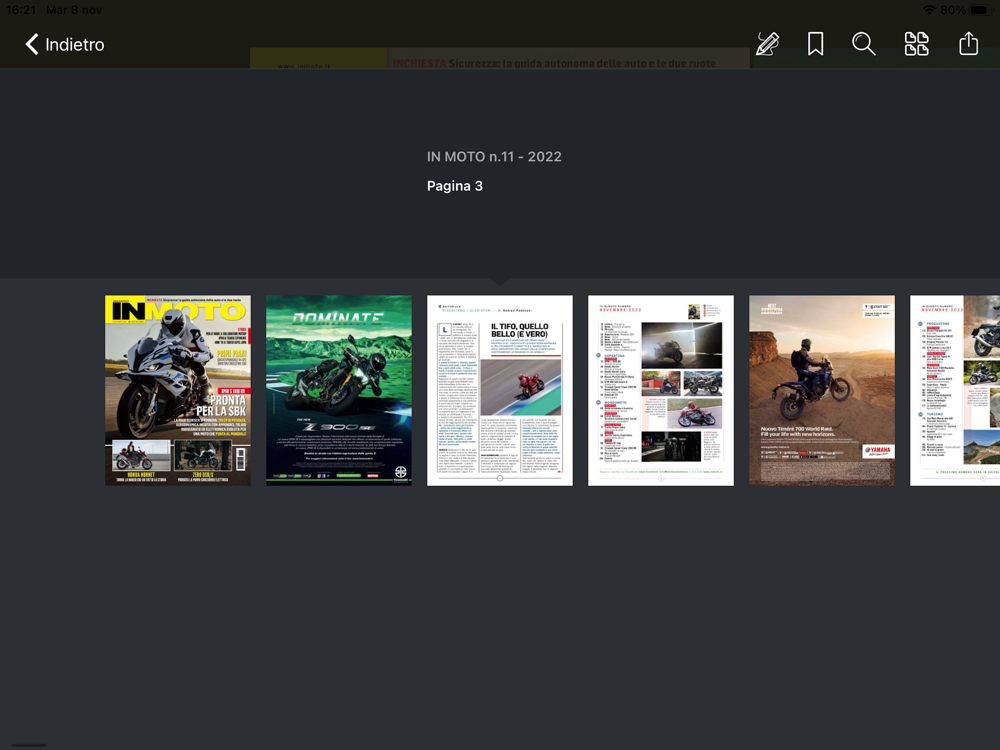The height and width of the screenshot is (750, 1000).
Task: Open the partially visible second contents page
Action: 955,390
